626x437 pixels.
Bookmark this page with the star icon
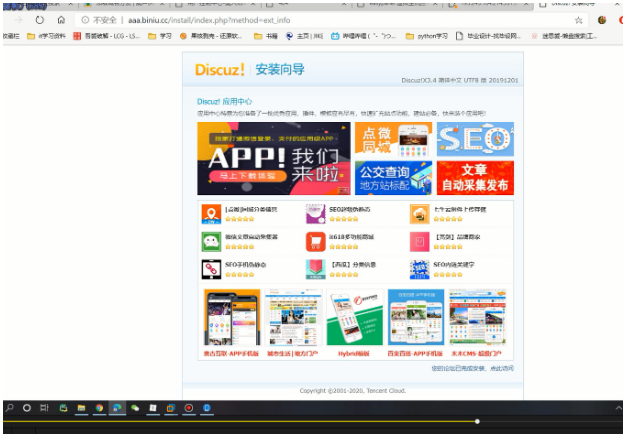click(578, 20)
